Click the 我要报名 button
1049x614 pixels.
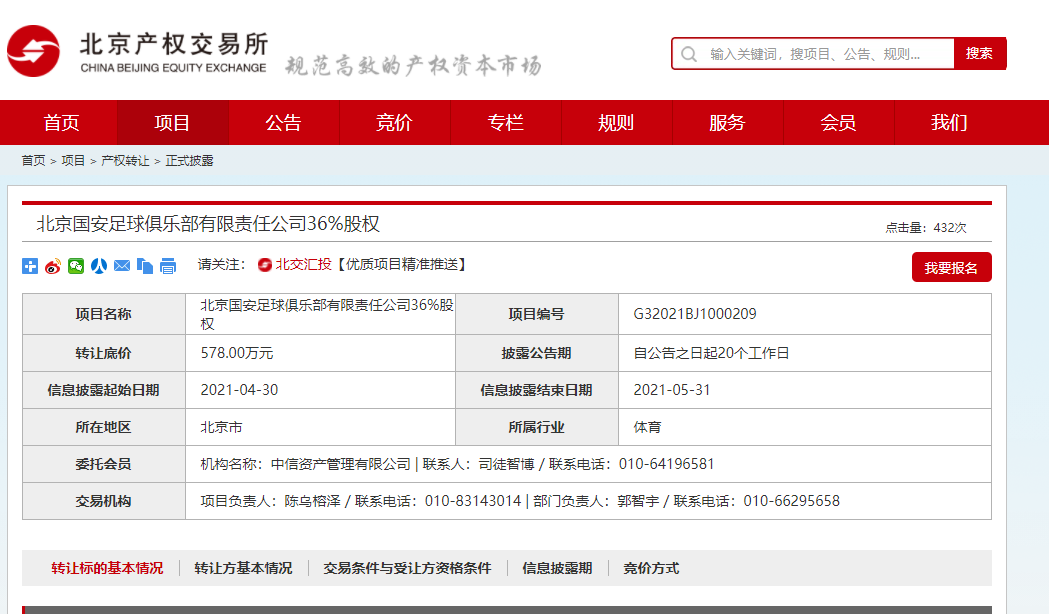pos(951,268)
